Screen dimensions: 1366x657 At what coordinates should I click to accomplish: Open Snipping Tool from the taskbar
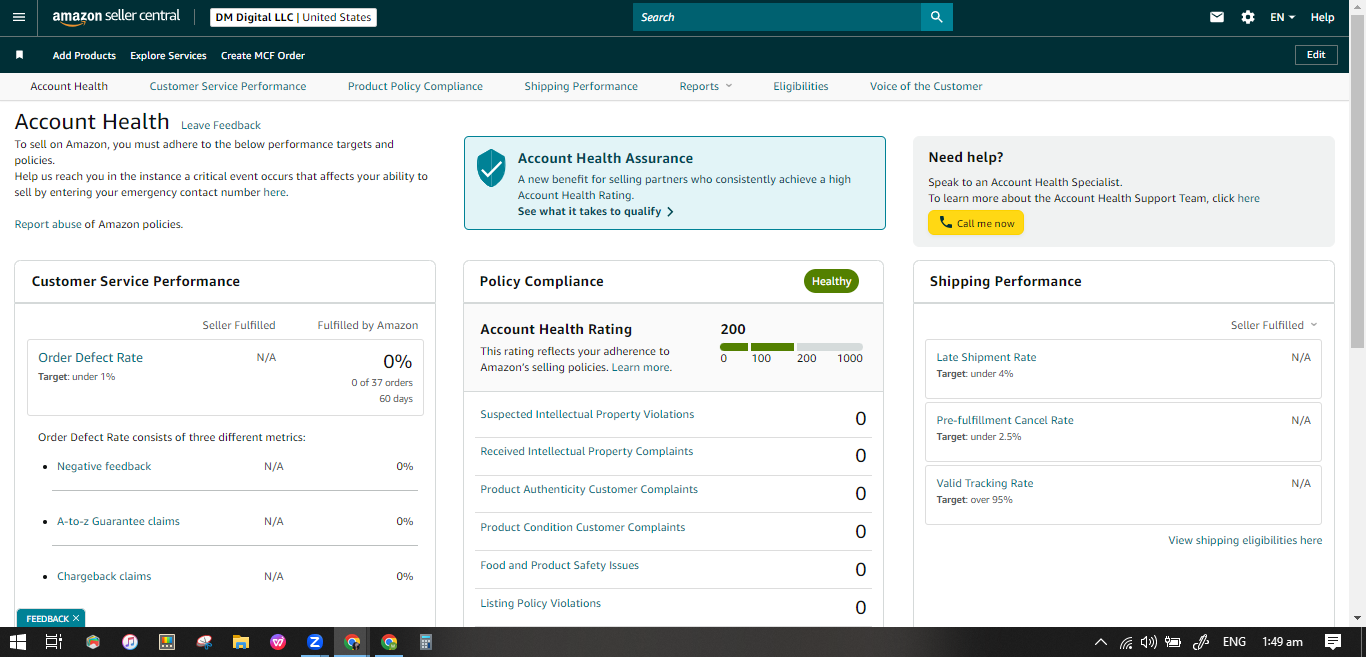coord(204,642)
